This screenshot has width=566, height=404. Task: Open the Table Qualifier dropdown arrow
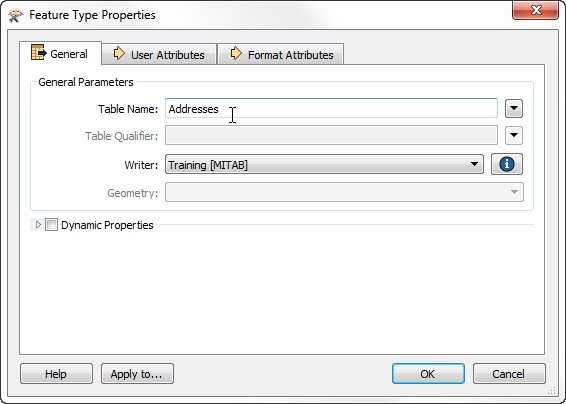click(x=514, y=135)
